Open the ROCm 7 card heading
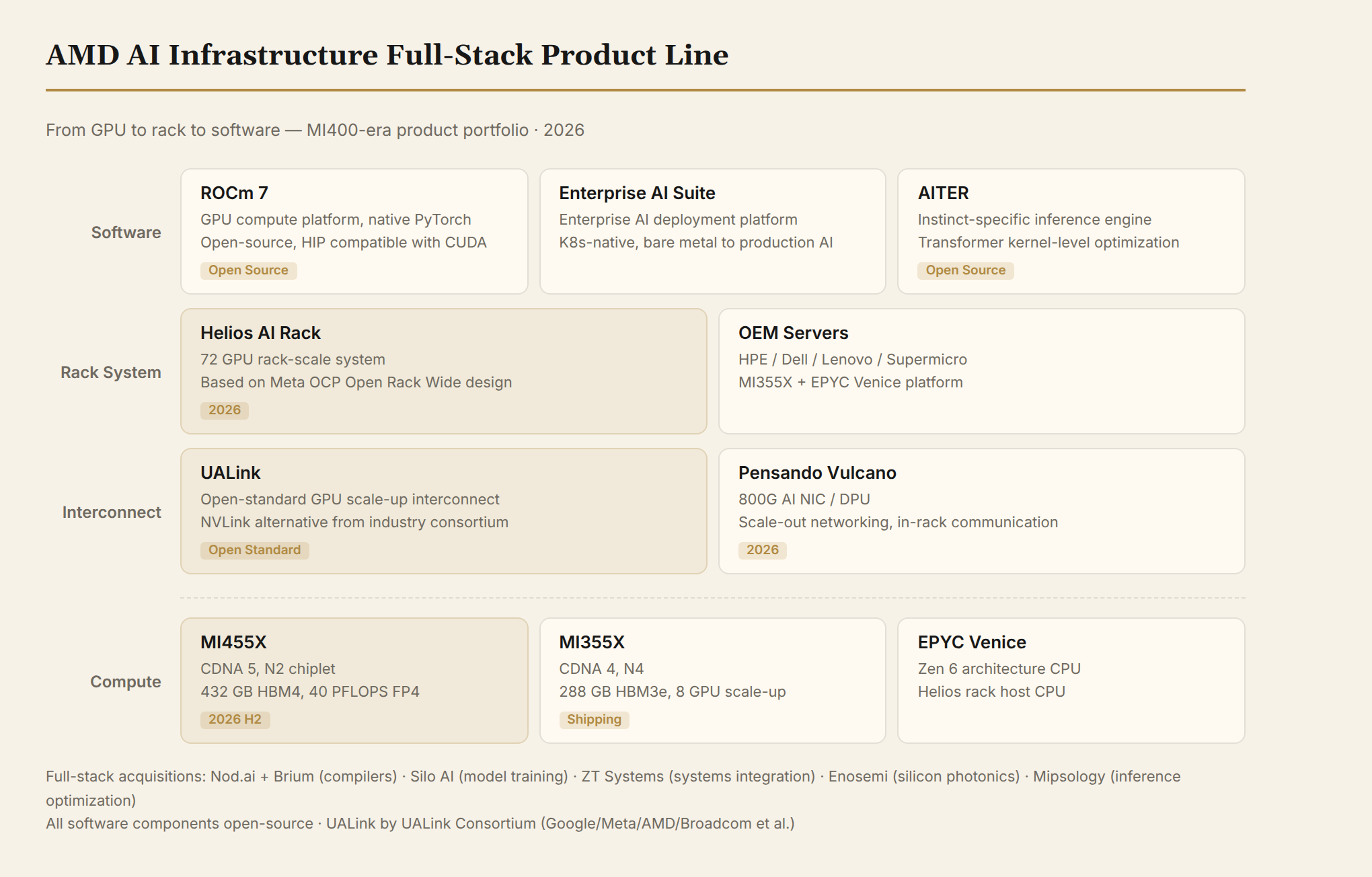 (234, 193)
